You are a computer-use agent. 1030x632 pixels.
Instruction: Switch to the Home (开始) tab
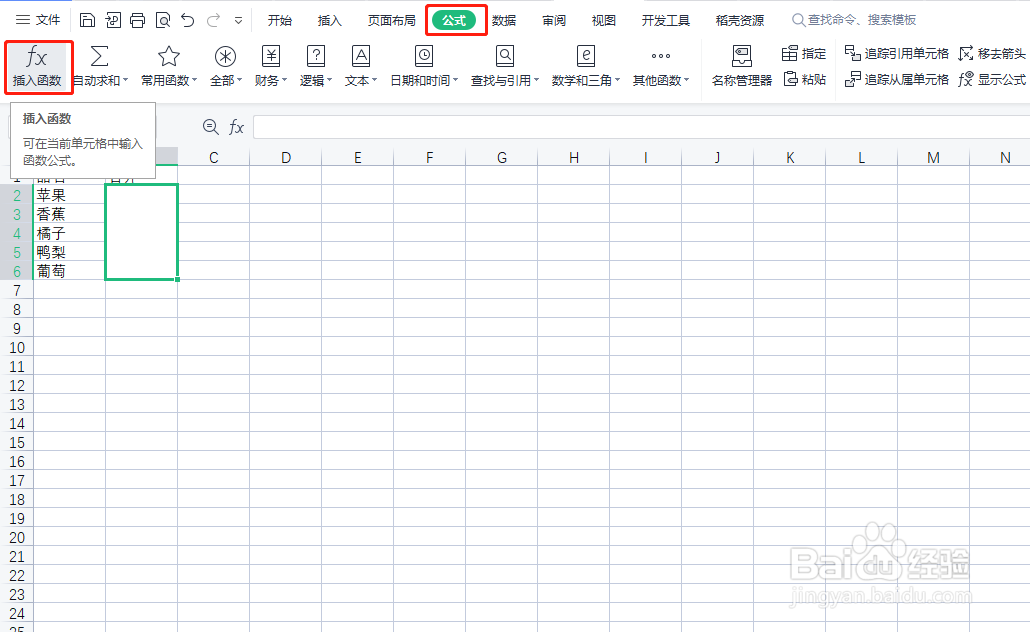(280, 20)
